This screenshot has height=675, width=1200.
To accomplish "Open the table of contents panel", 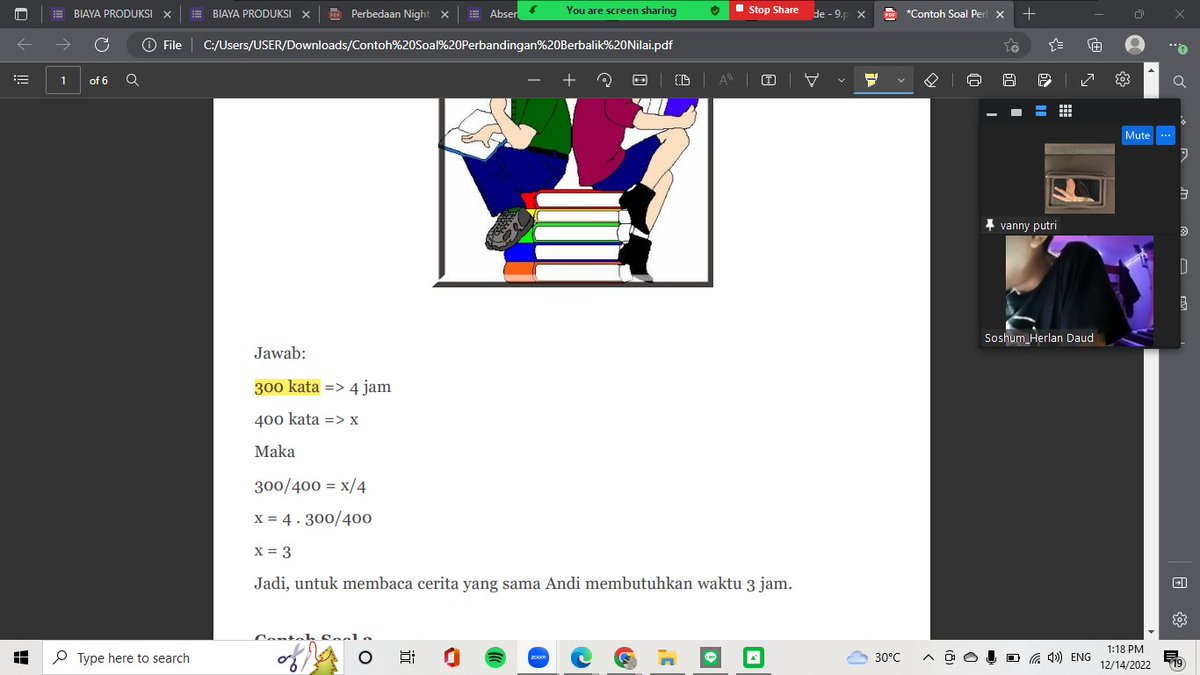I will (20, 80).
